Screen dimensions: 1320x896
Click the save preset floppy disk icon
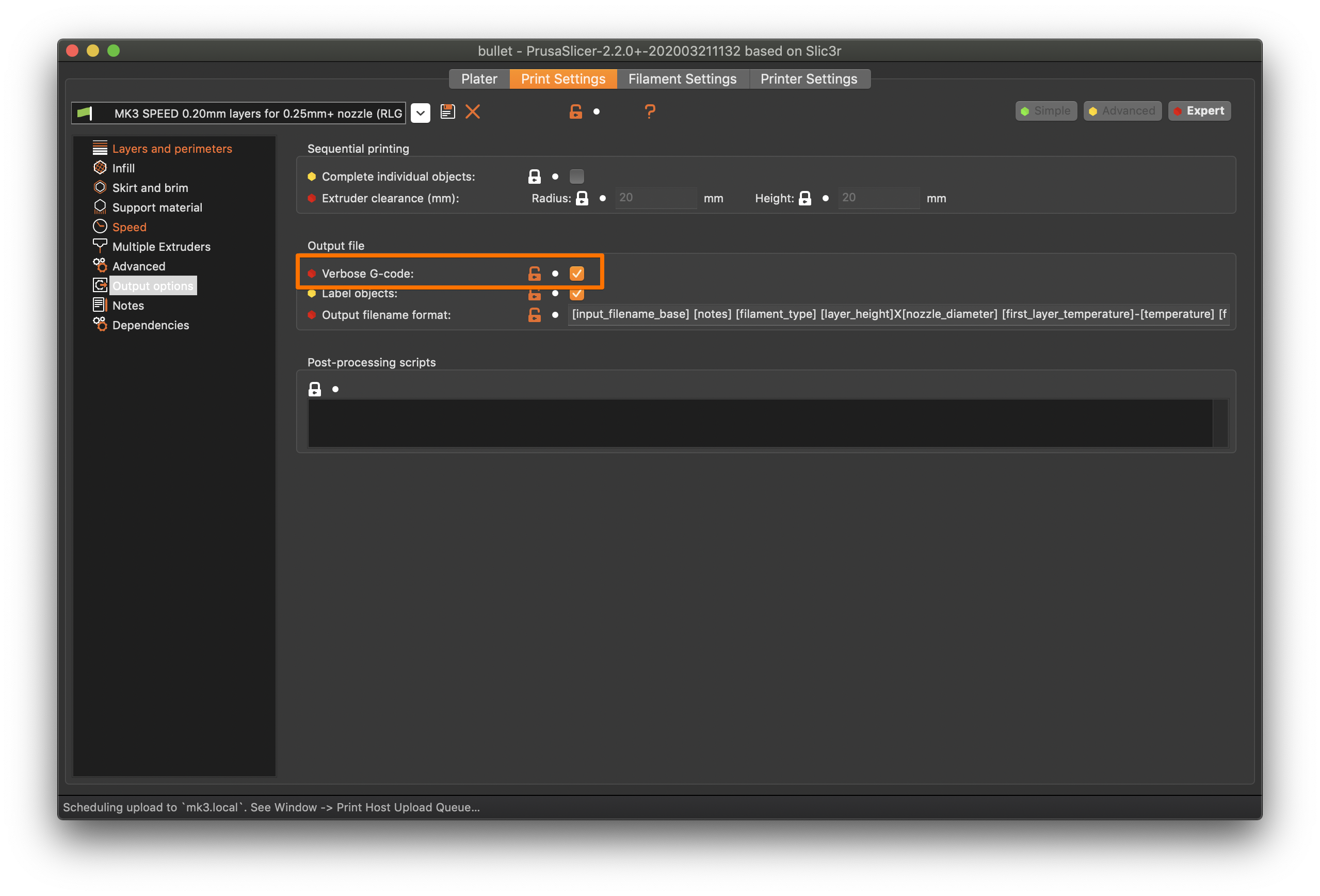447,111
